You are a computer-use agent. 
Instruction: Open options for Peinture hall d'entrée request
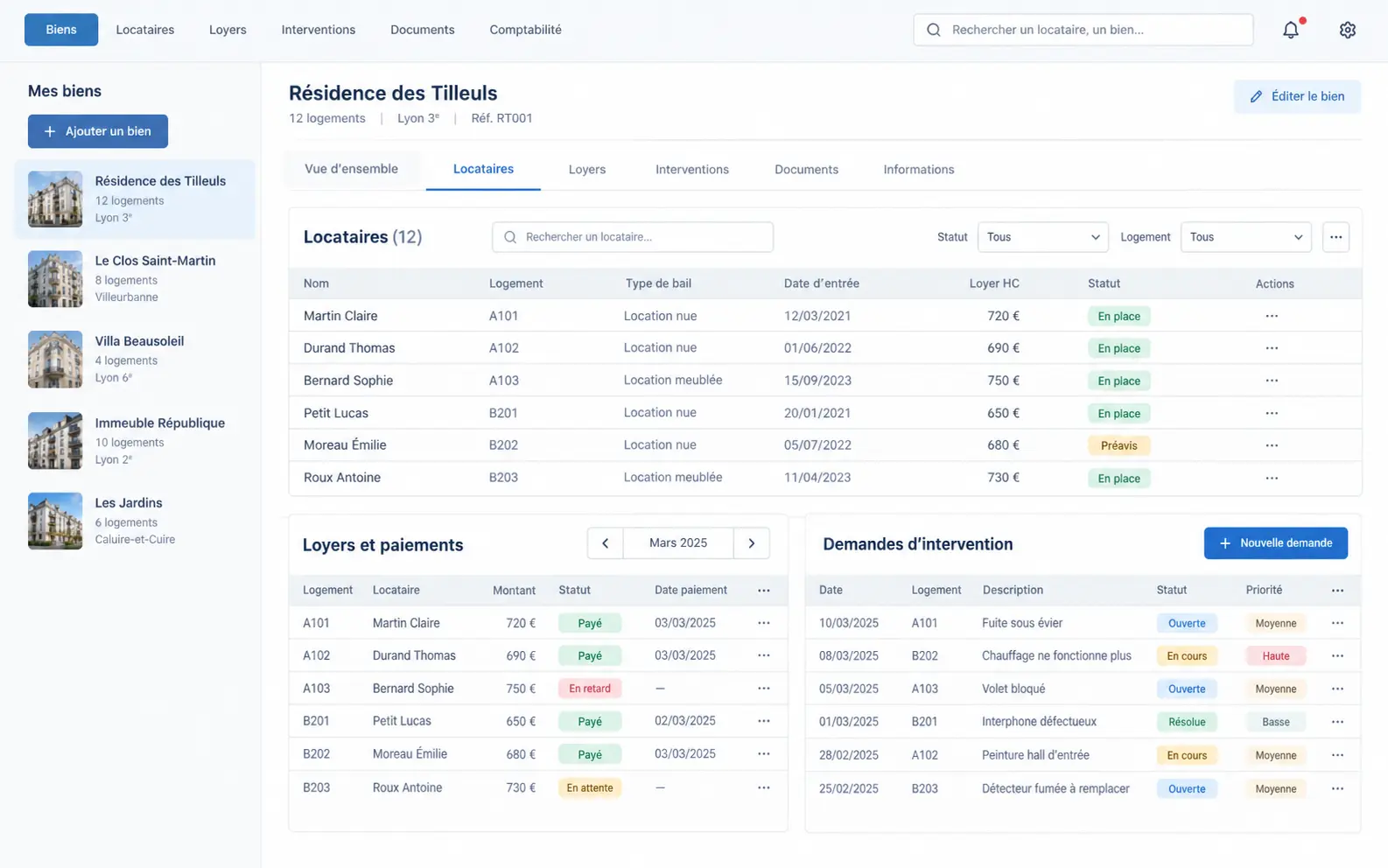(x=1337, y=755)
